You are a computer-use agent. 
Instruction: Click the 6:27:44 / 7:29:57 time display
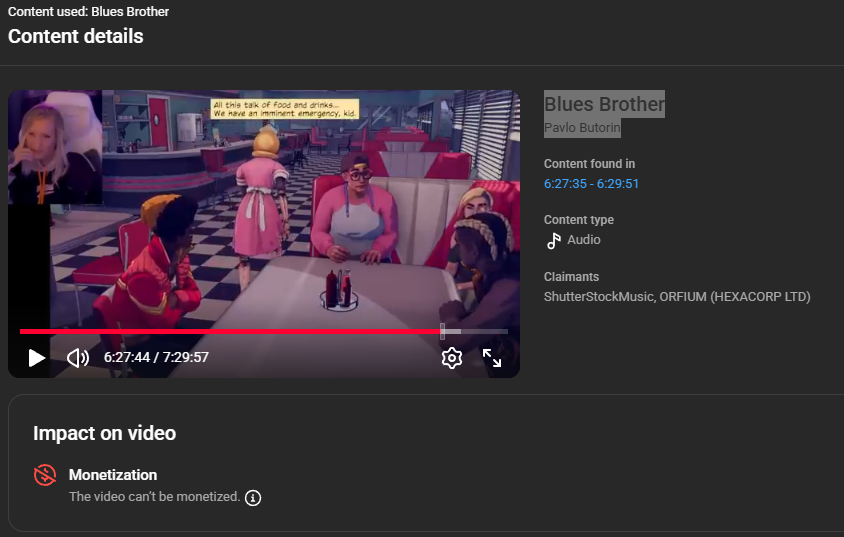pos(156,357)
